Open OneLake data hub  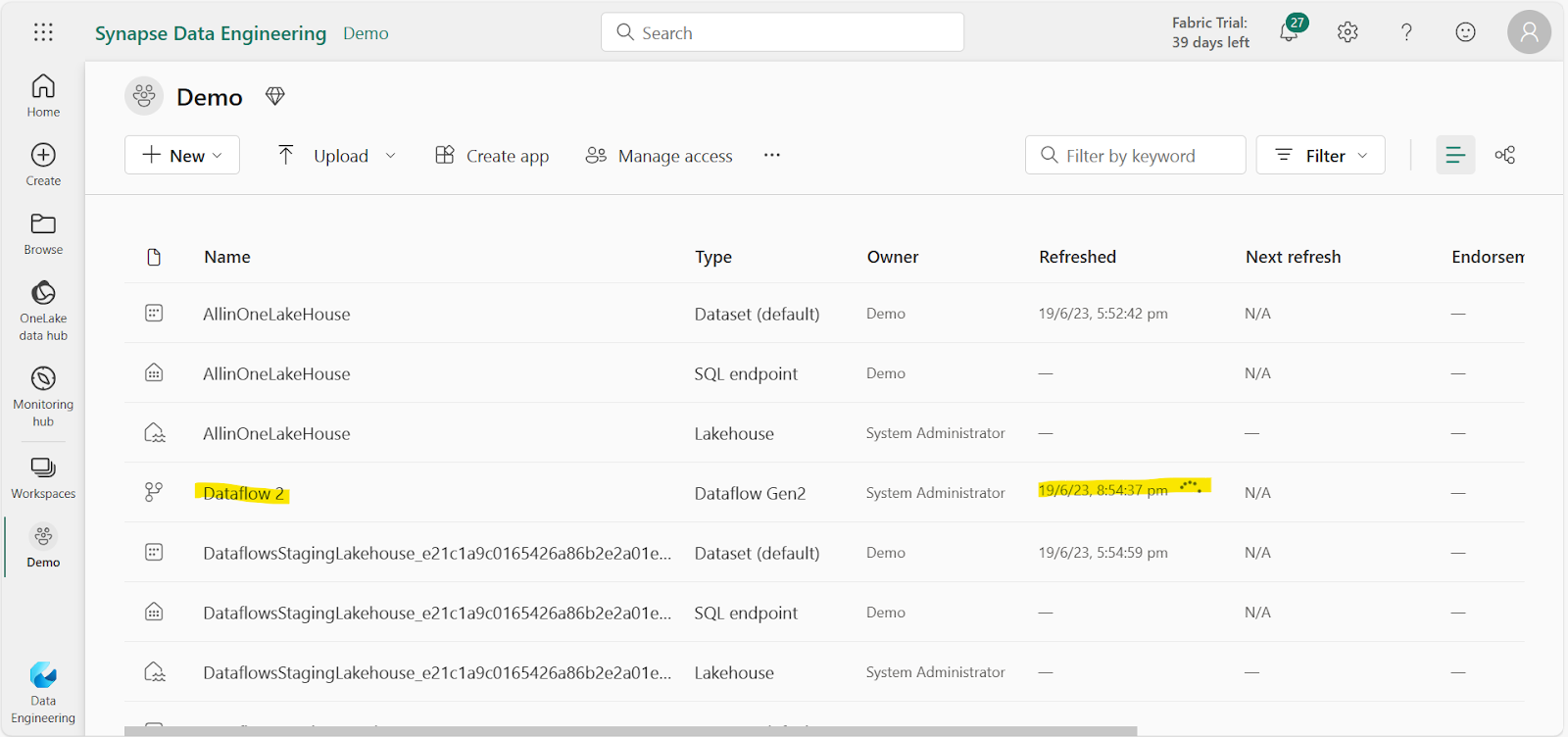coord(43,311)
